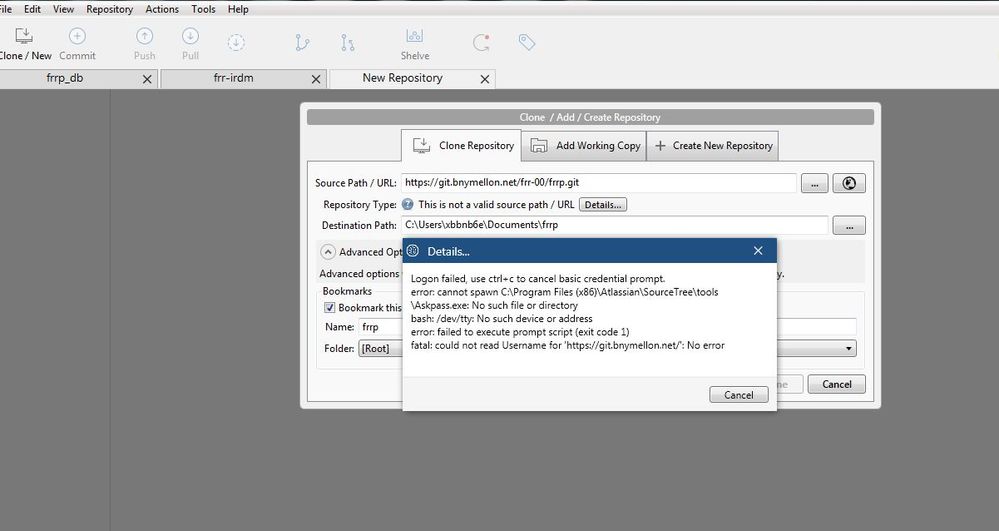Screen dimensions: 999x531
Task: Close the frr-irdm tab
Action: (316, 79)
